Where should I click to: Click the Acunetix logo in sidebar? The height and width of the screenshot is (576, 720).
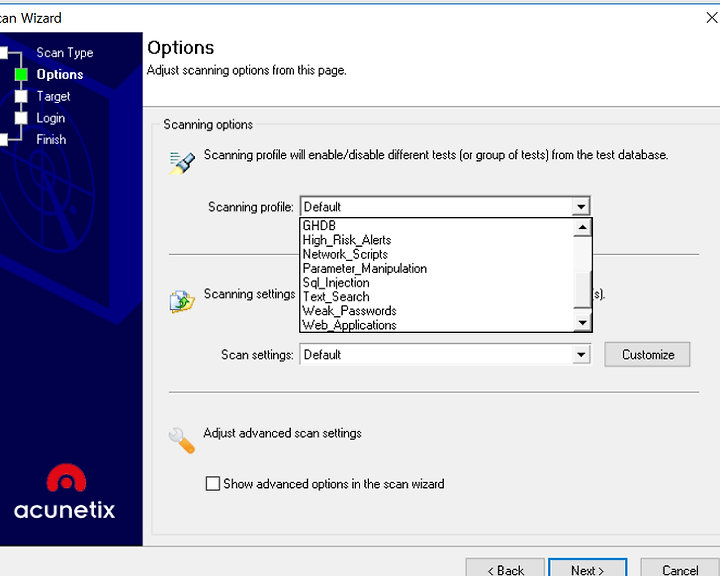65,492
